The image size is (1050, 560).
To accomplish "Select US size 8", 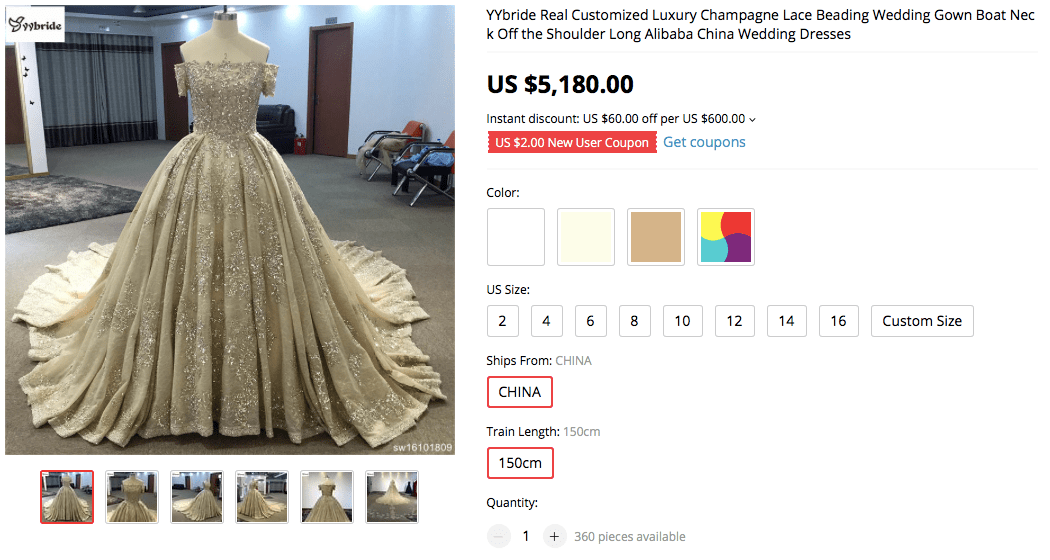I will point(635,321).
